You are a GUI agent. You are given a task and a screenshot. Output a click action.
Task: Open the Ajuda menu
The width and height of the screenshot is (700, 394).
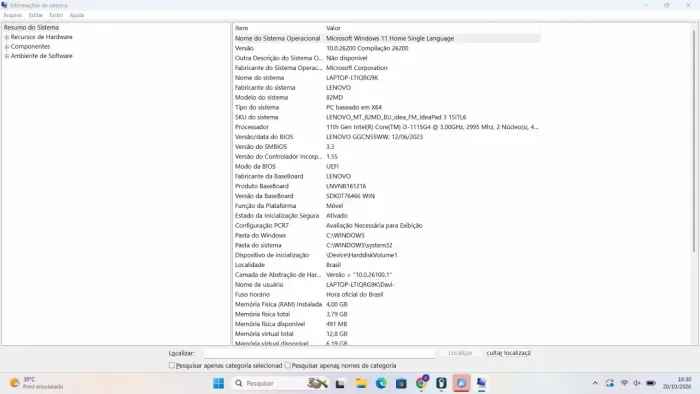(77, 15)
